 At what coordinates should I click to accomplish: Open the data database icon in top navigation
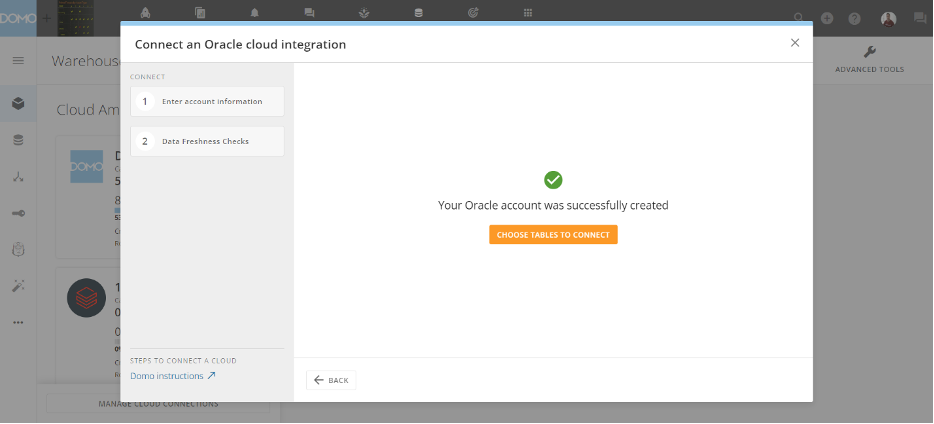click(x=419, y=13)
